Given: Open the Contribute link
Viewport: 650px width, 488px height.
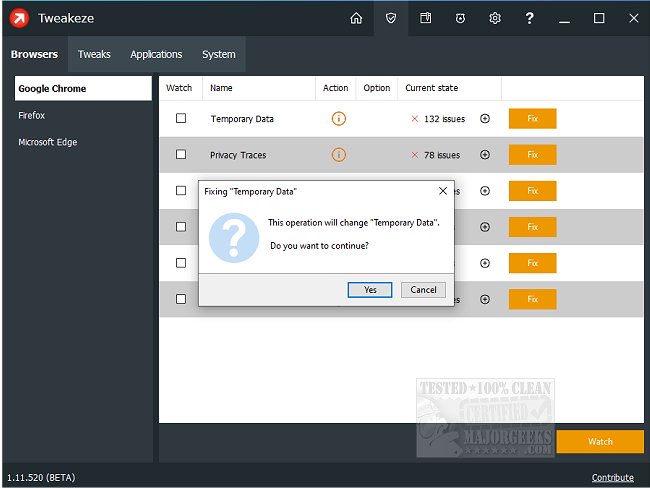Looking at the screenshot, I should pyautogui.click(x=612, y=478).
